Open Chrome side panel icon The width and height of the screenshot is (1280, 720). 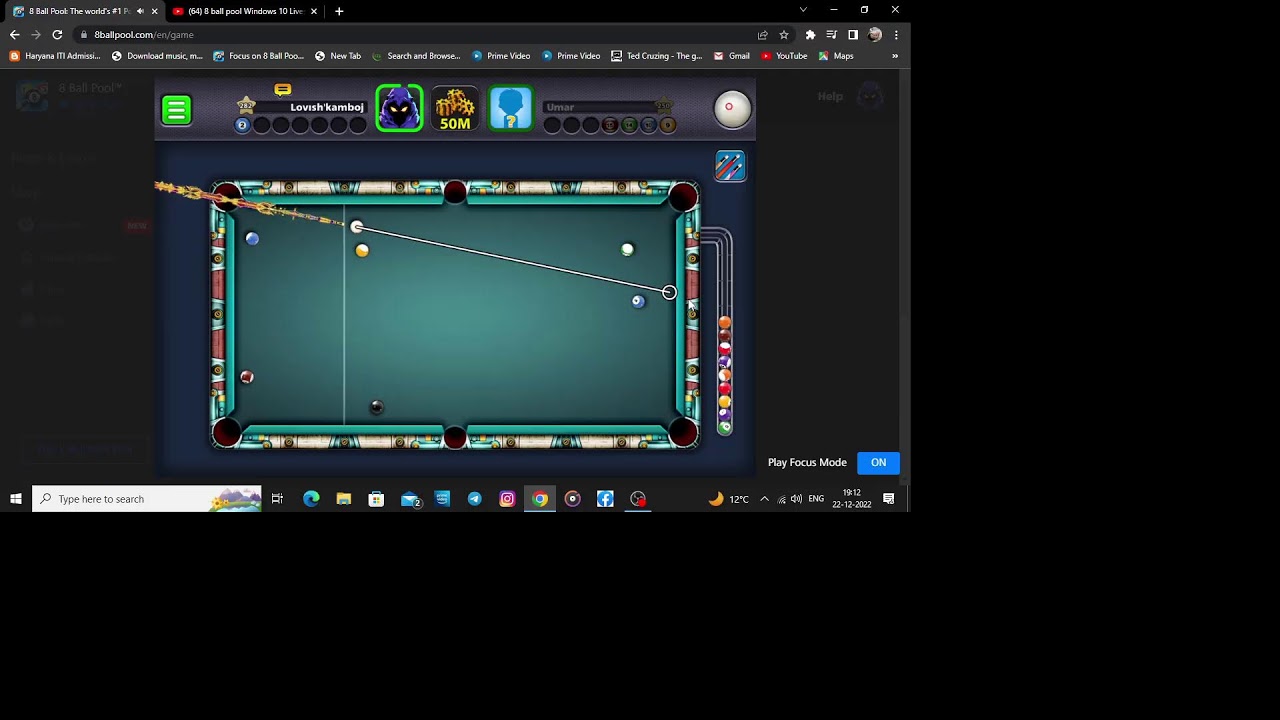tap(853, 34)
